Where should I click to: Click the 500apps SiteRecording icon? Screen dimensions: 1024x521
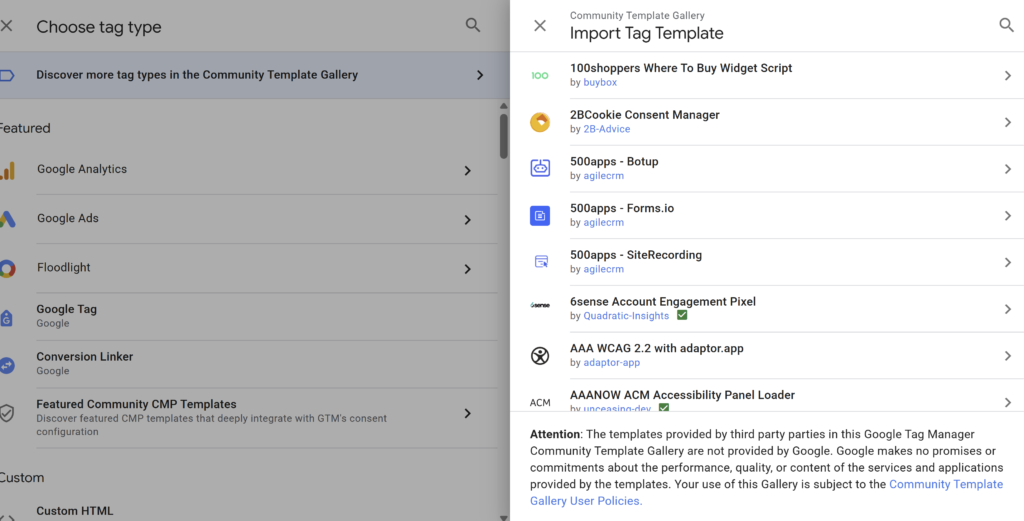[540, 262]
